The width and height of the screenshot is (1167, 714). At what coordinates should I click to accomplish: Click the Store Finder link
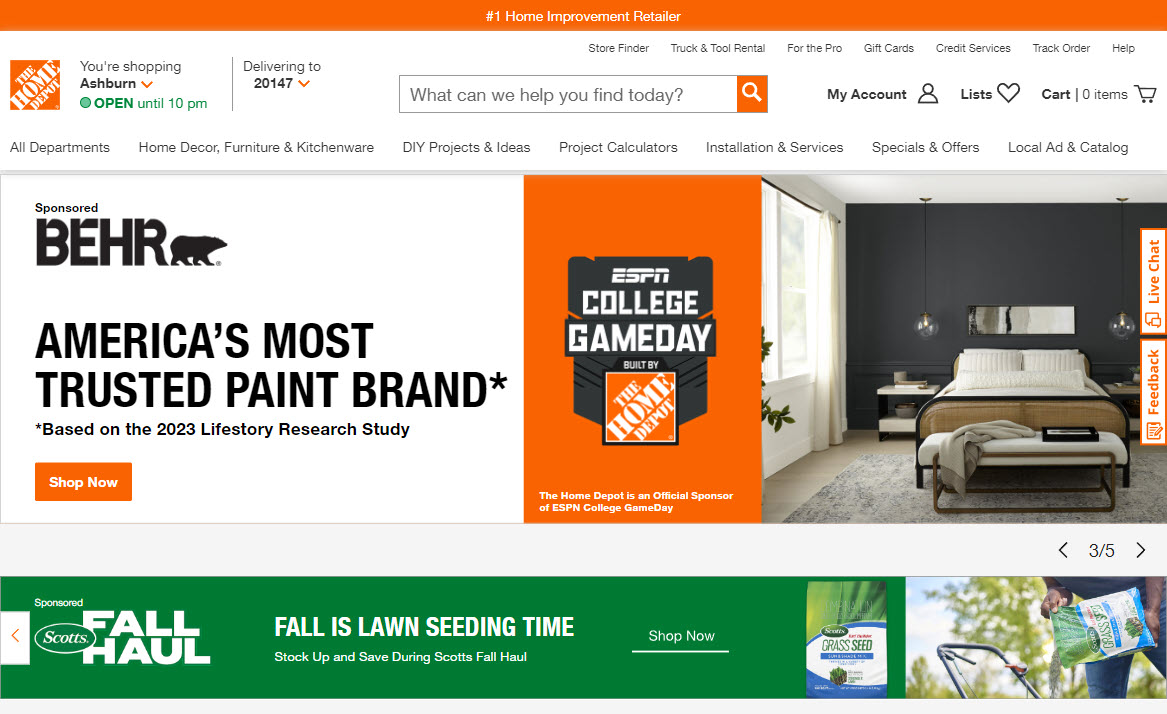[618, 48]
